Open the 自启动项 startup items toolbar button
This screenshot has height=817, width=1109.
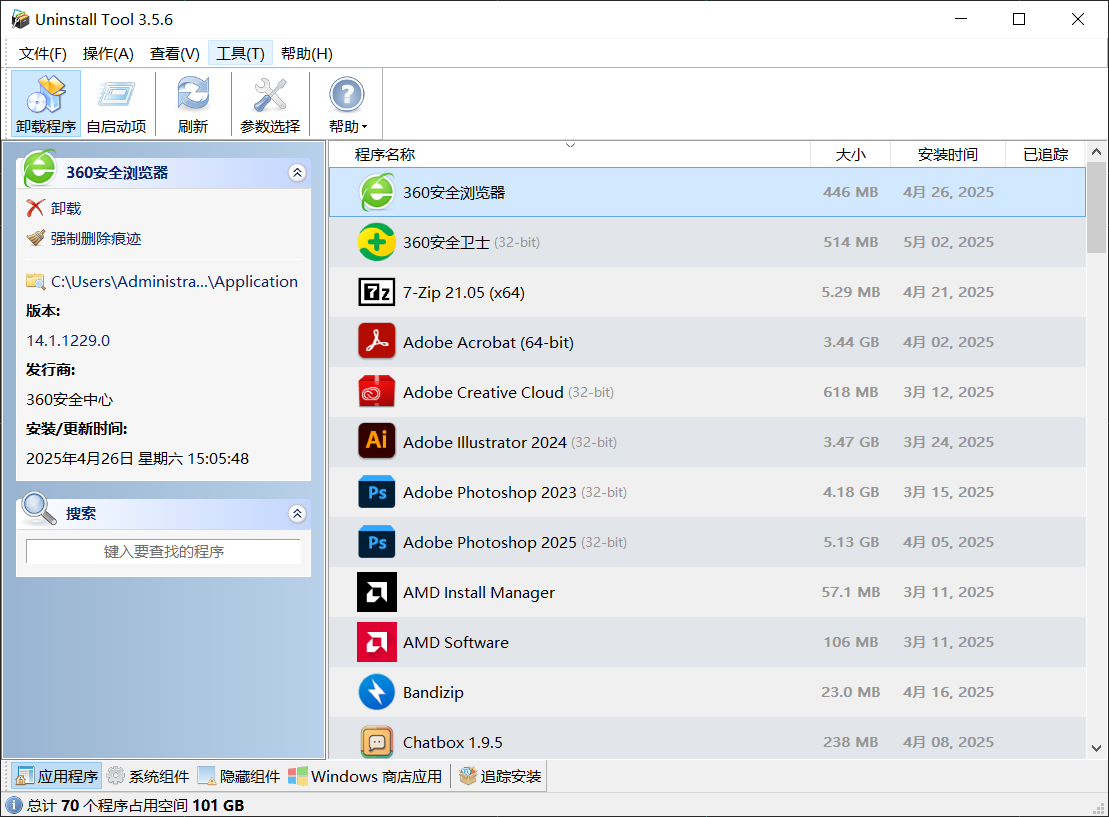116,103
